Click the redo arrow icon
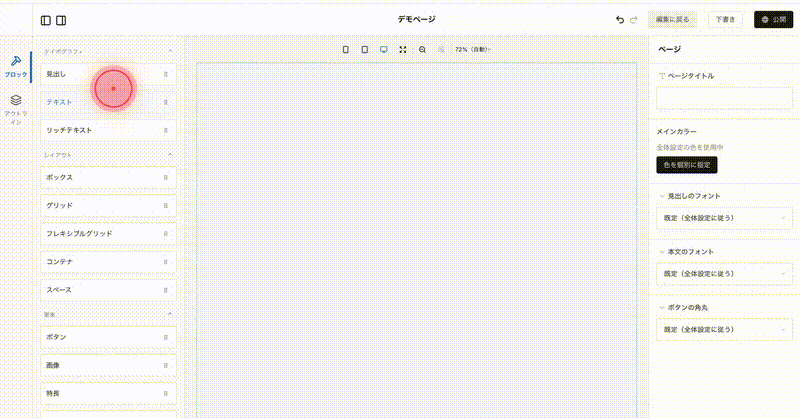 [x=634, y=20]
